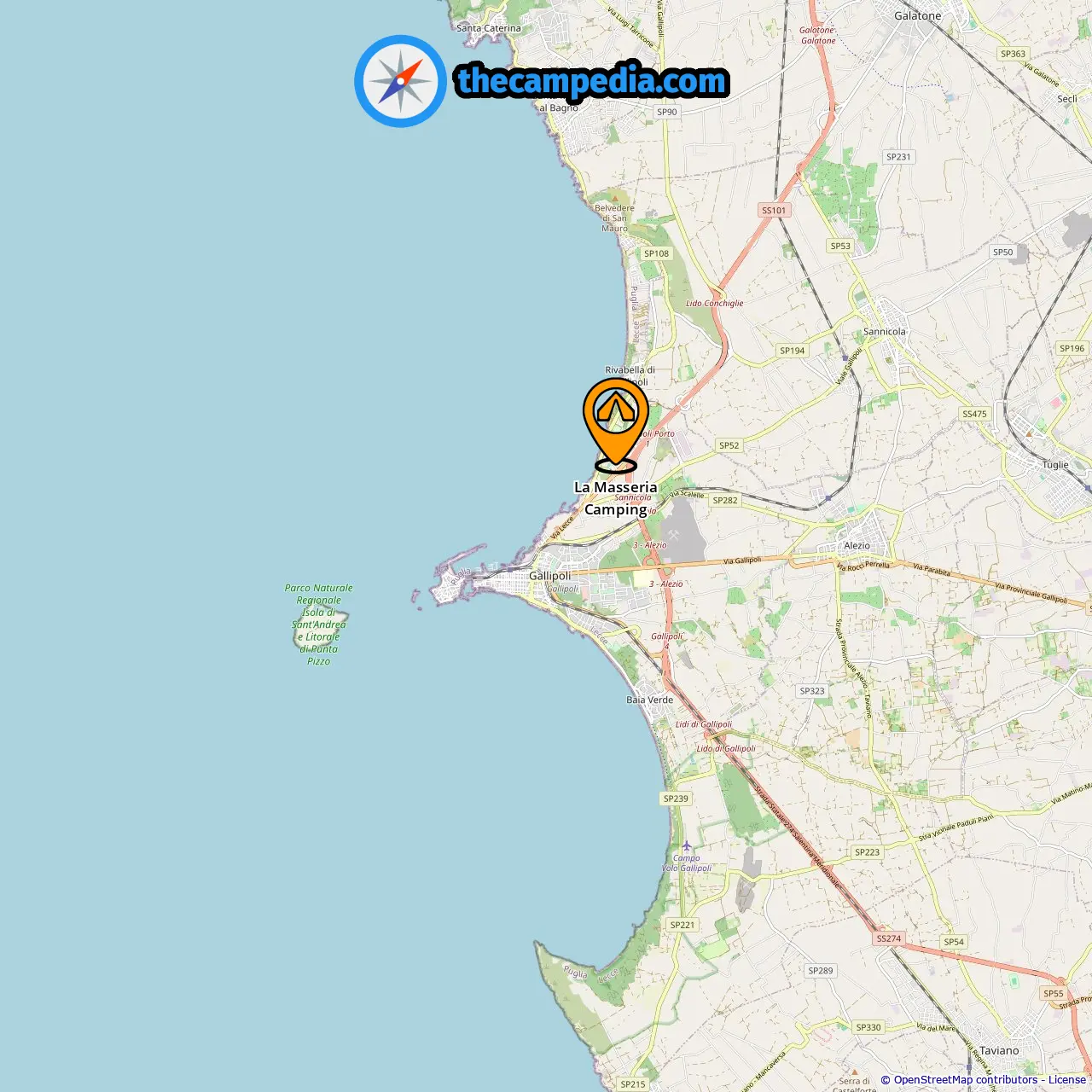This screenshot has height=1092, width=1092.
Task: Click the Taviano town label
Action: pyautogui.click(x=999, y=1051)
